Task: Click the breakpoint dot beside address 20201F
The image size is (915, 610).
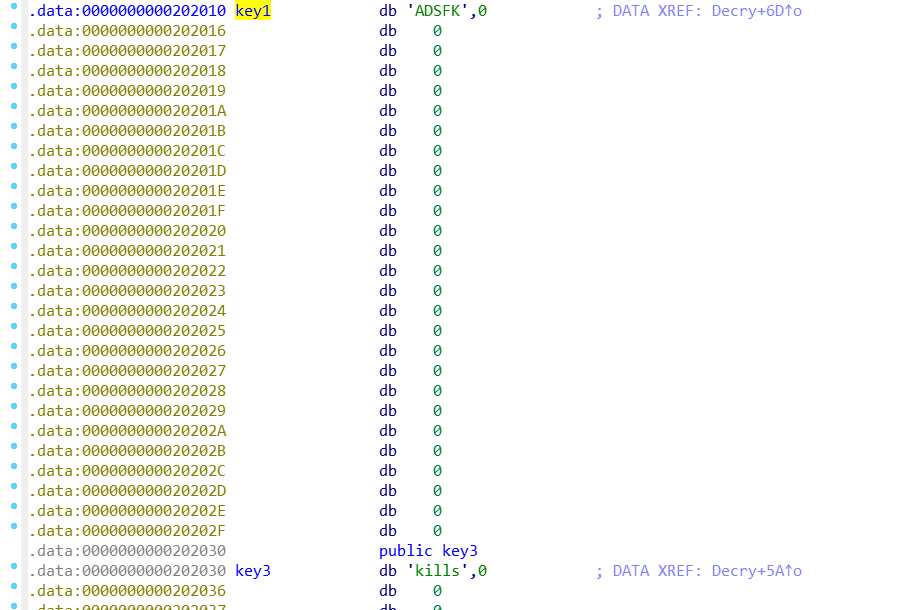Action: 14,205
